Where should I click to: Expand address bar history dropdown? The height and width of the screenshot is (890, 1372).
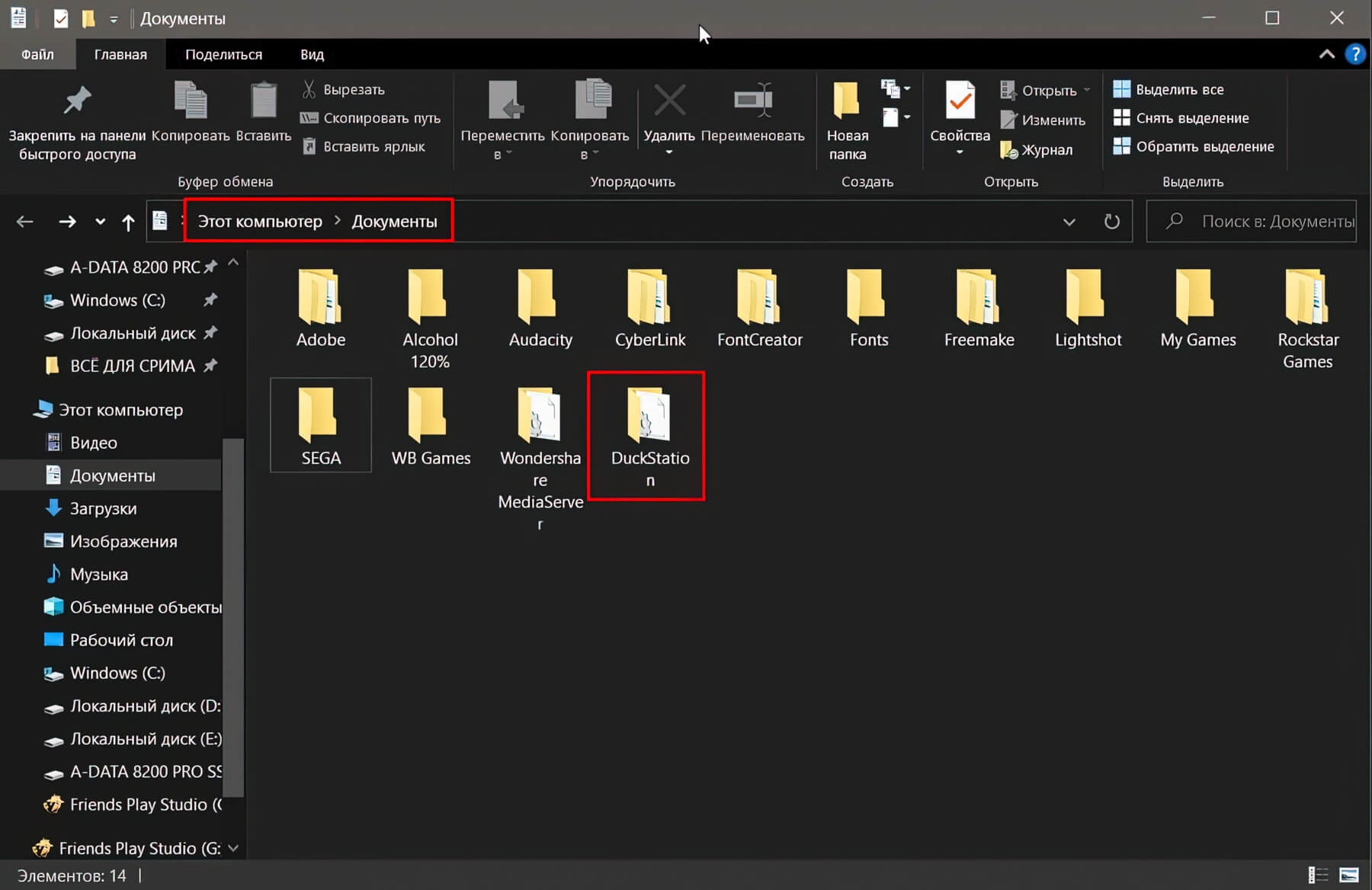click(1069, 222)
